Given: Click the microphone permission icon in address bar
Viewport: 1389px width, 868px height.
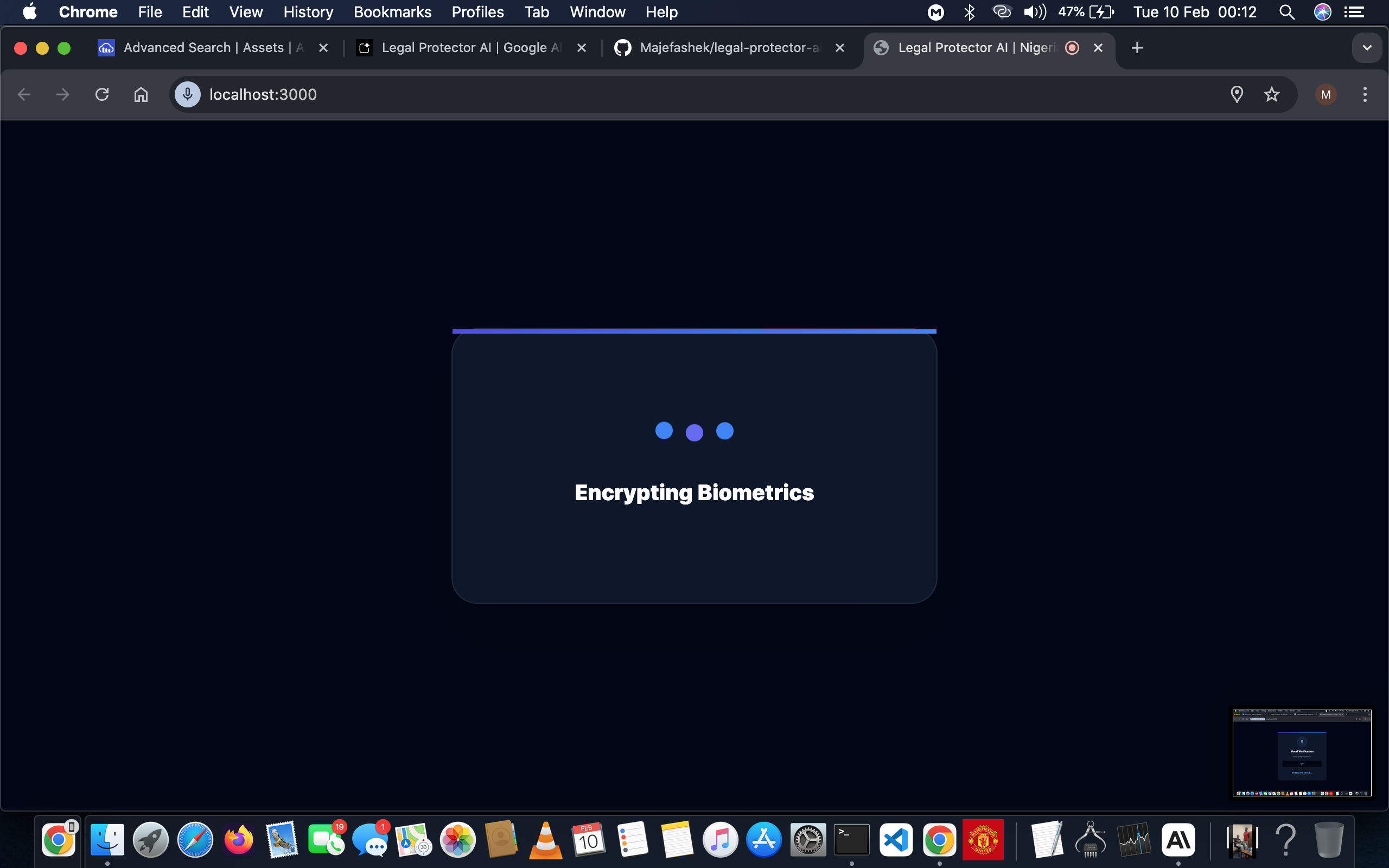Looking at the screenshot, I should point(188,94).
